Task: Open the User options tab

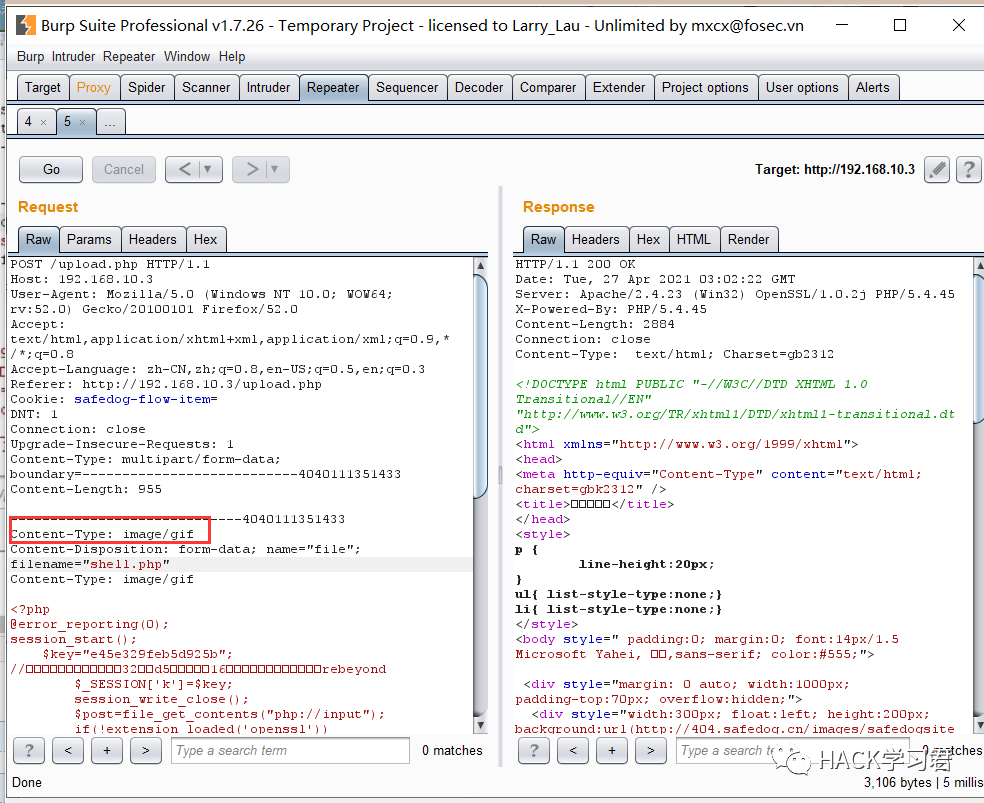Action: [802, 87]
